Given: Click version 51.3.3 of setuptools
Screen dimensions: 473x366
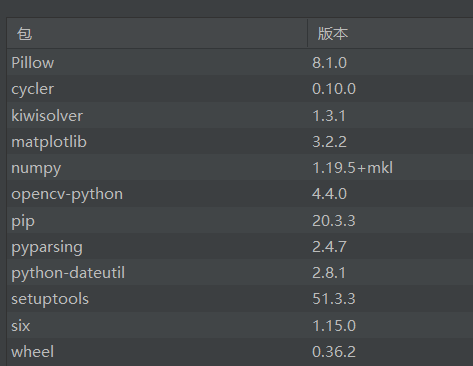Looking at the screenshot, I should [x=334, y=299].
